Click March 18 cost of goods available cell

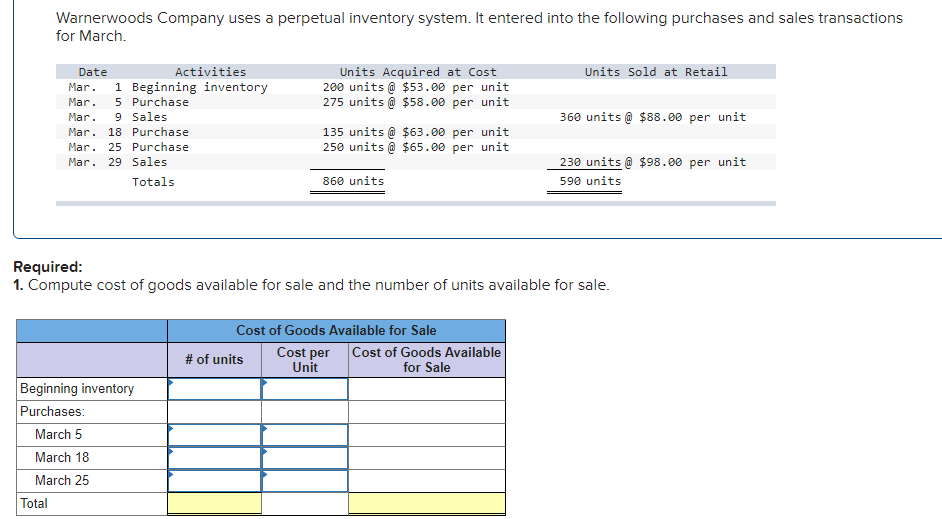click(x=427, y=458)
